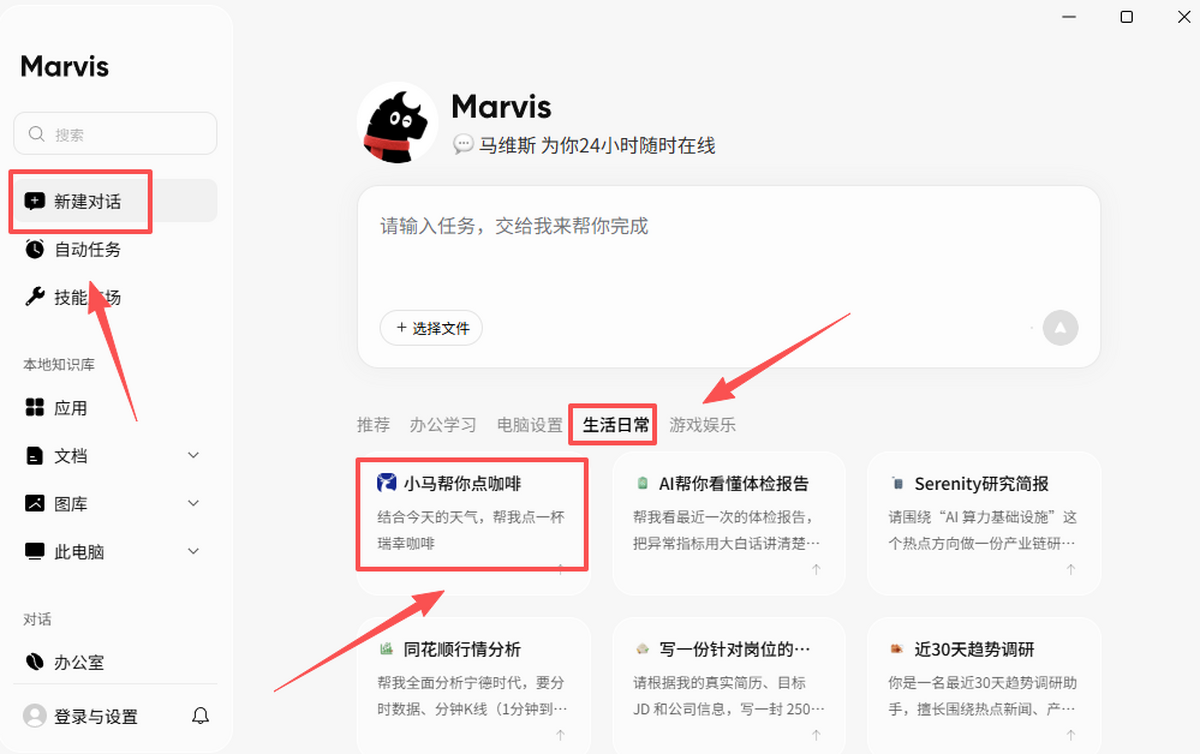The image size is (1200, 754).
Task: Click the AI帮你看懂体检报告 card icon
Action: point(642,483)
